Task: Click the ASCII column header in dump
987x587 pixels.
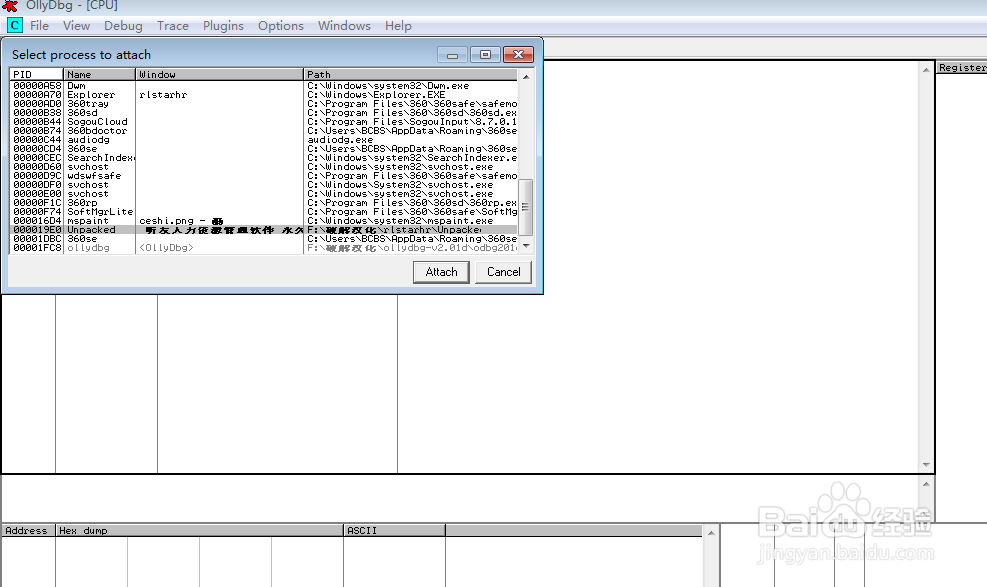Action: [x=395, y=530]
